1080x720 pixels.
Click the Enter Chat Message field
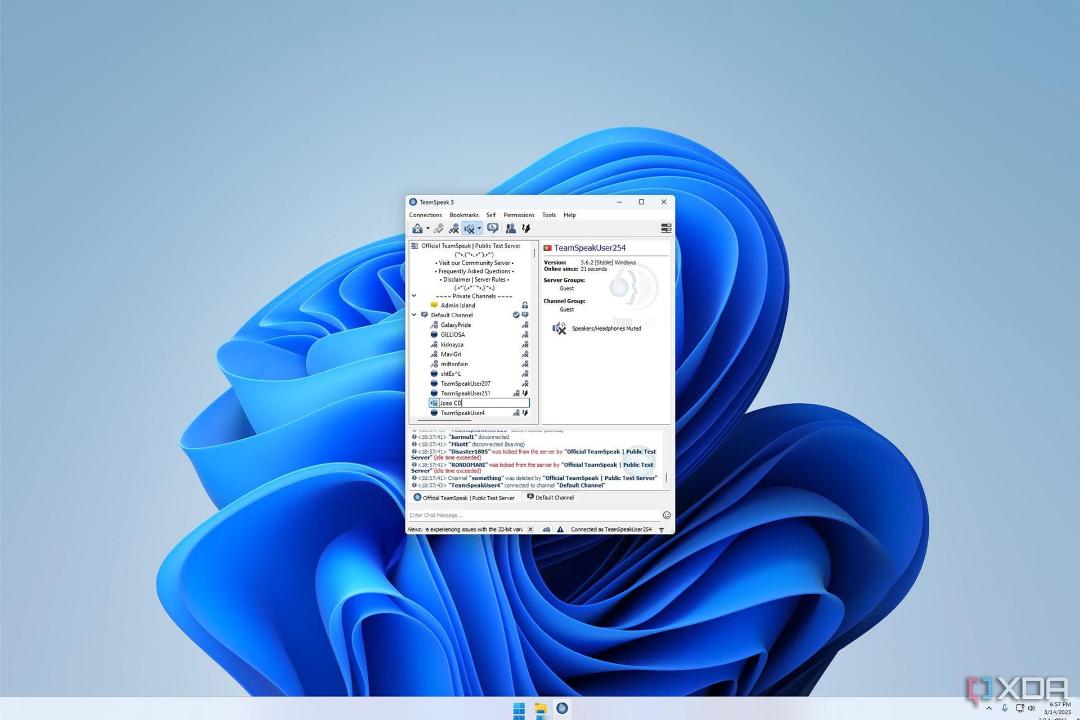point(534,515)
